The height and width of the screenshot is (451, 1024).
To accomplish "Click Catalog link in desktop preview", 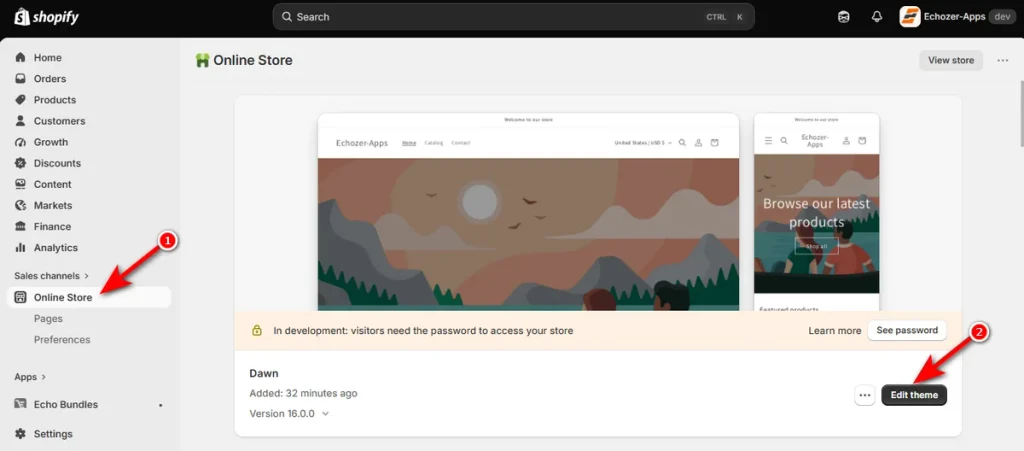I will pyautogui.click(x=434, y=142).
